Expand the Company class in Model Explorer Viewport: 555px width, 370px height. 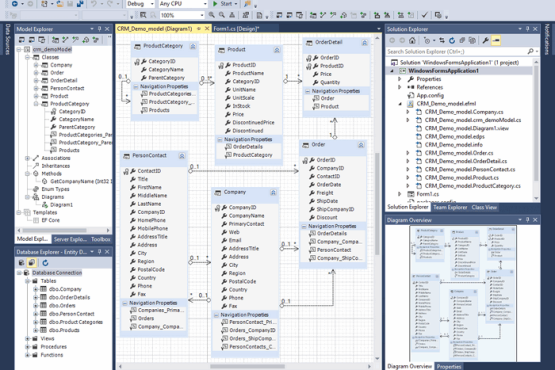36,65
